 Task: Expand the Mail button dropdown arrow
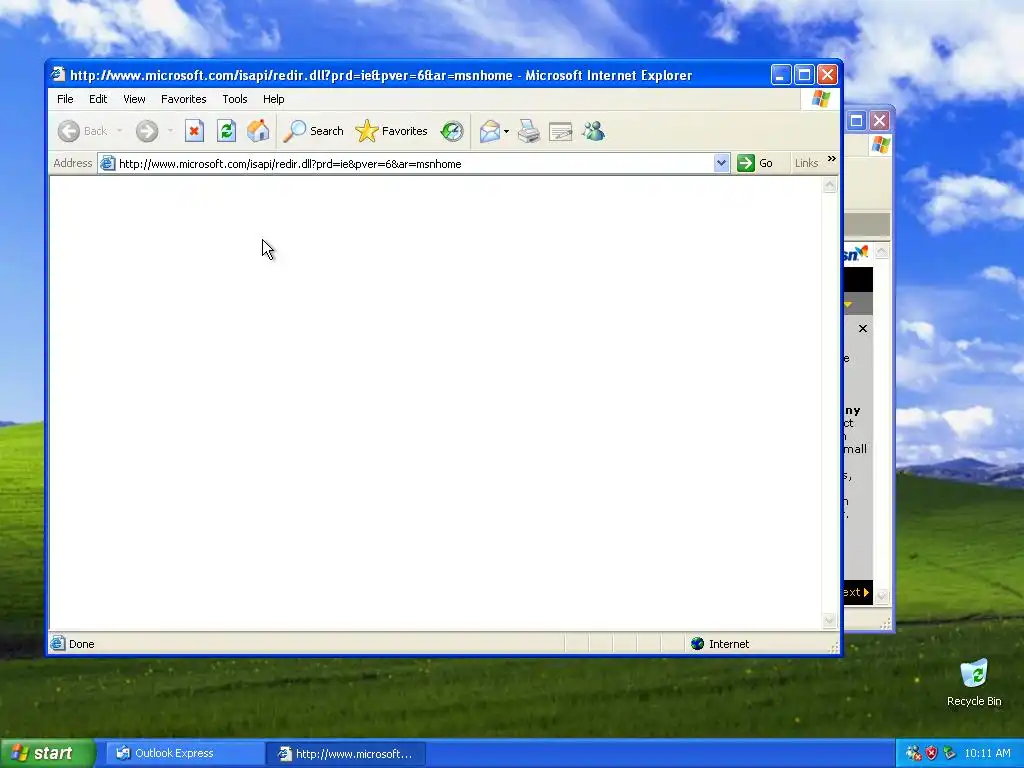click(506, 131)
